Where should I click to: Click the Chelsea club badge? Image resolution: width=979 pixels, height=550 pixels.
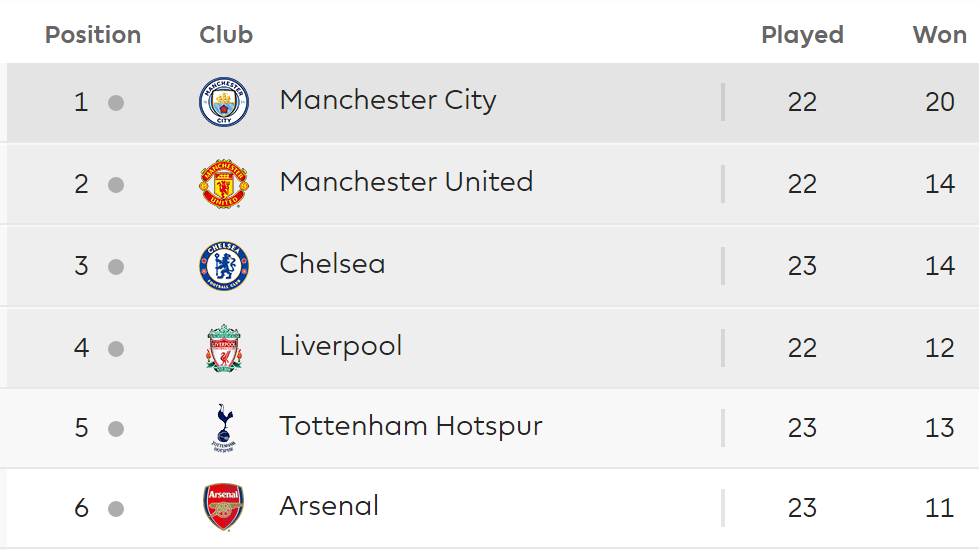(224, 266)
